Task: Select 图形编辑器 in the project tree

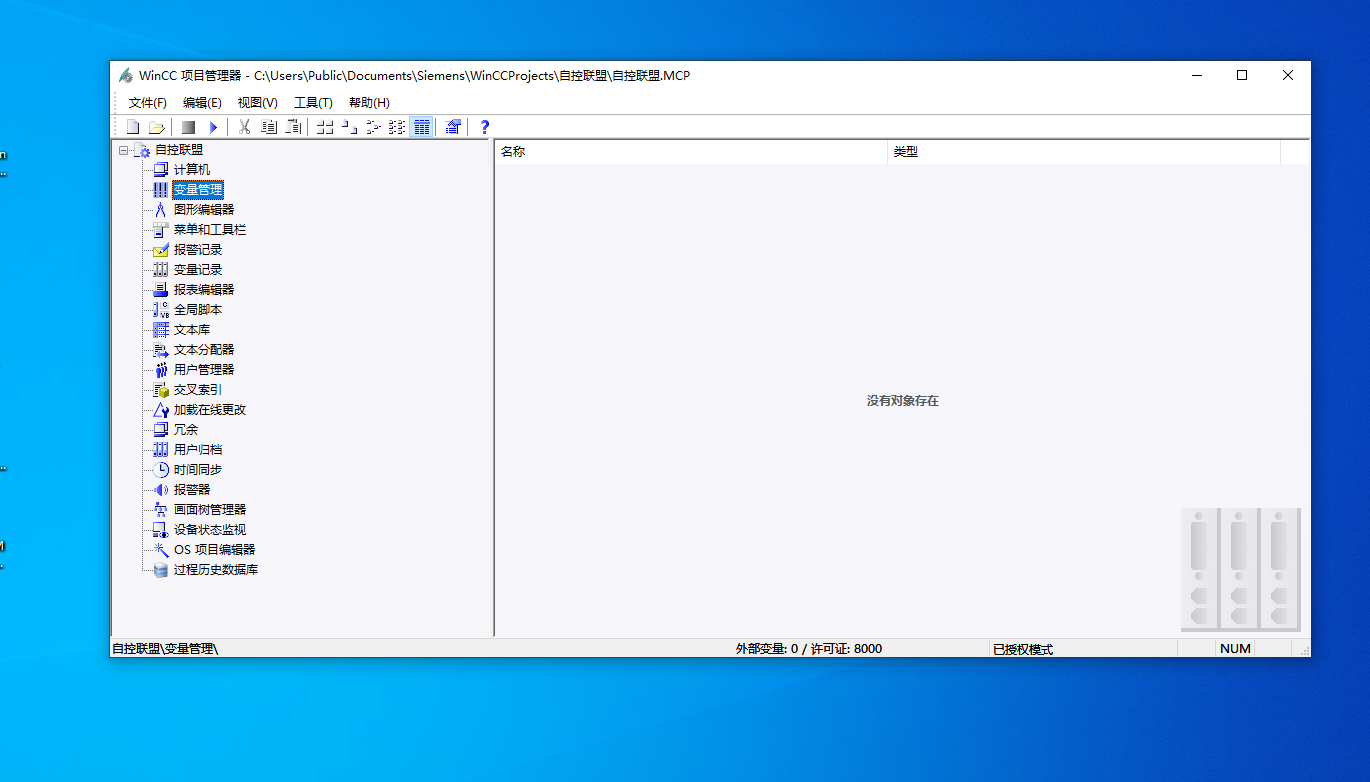Action: pyautogui.click(x=207, y=209)
